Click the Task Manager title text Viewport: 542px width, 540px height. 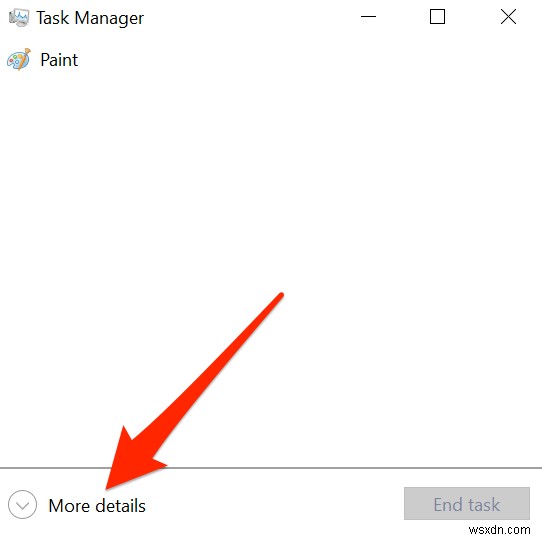pyautogui.click(x=90, y=18)
